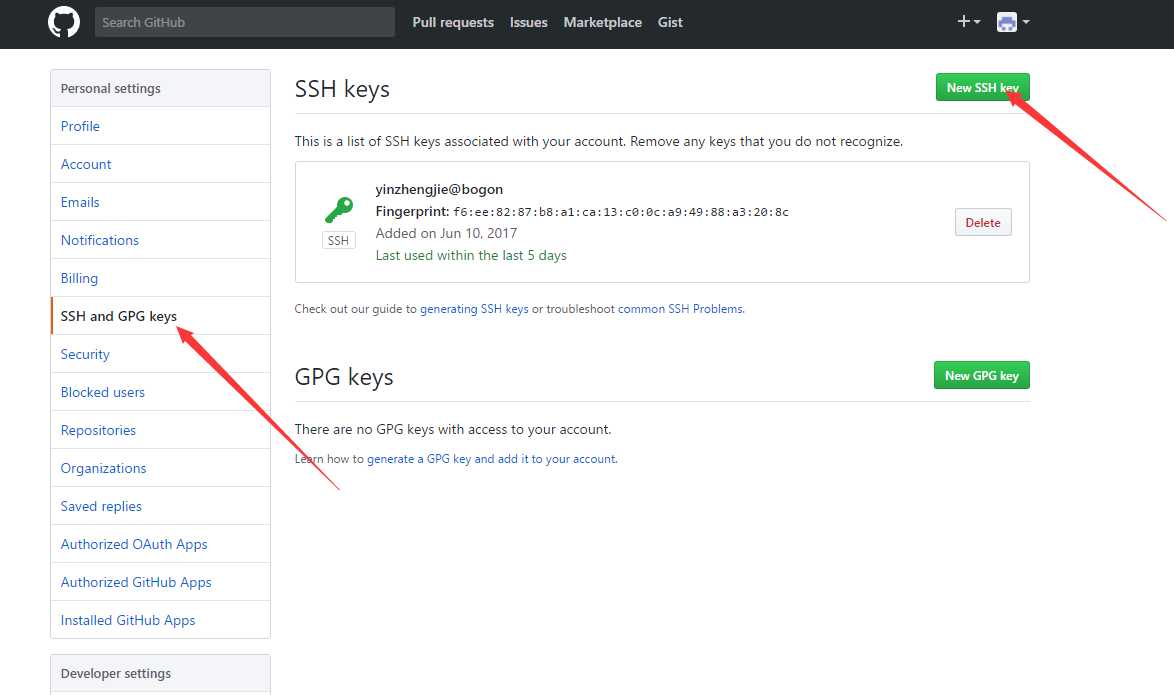Click the New GPG key button
Image resolution: width=1174 pixels, height=695 pixels.
point(982,375)
